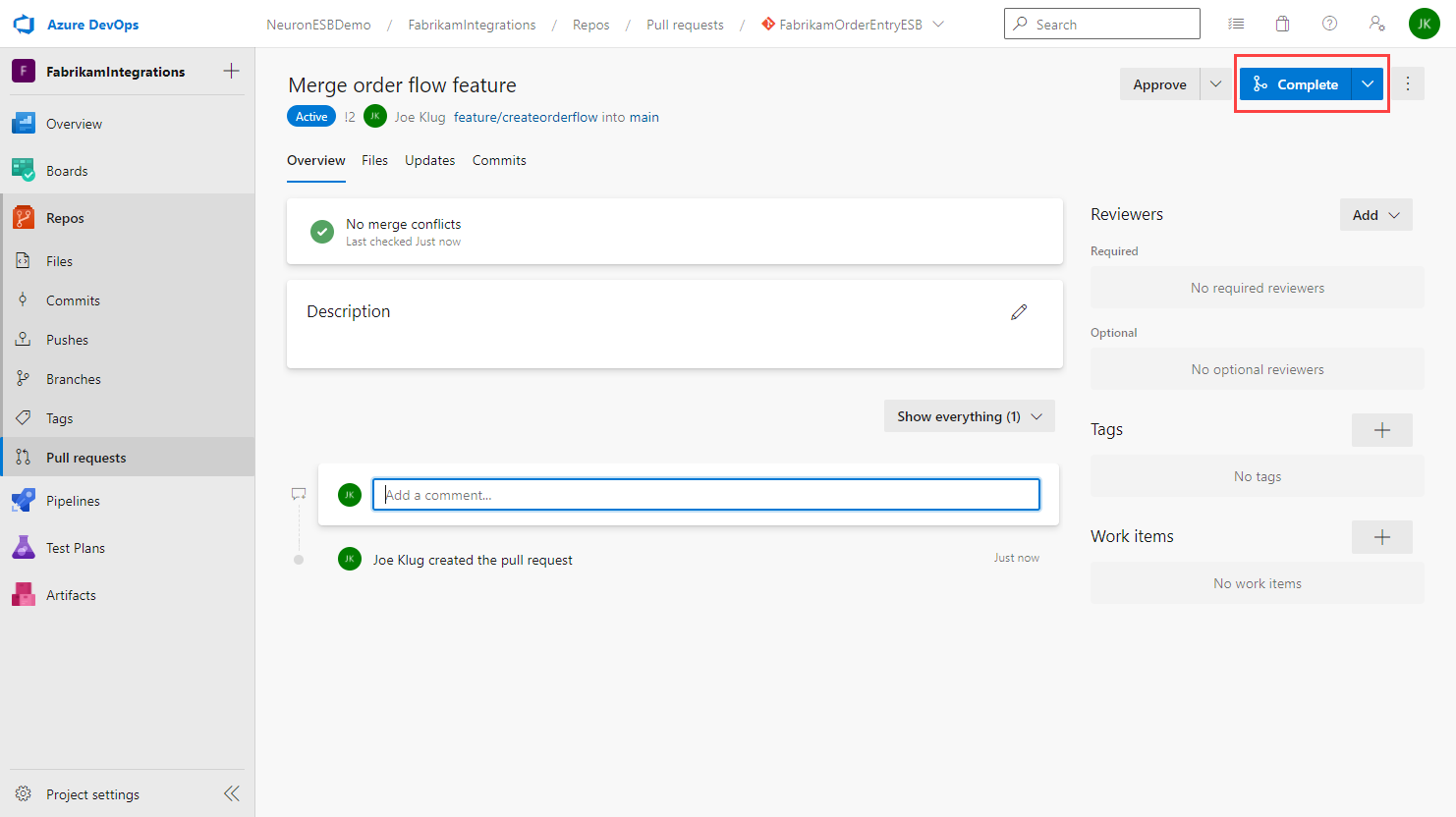Switch to the Overview tab
This screenshot has height=817, width=1456.
coord(316,160)
